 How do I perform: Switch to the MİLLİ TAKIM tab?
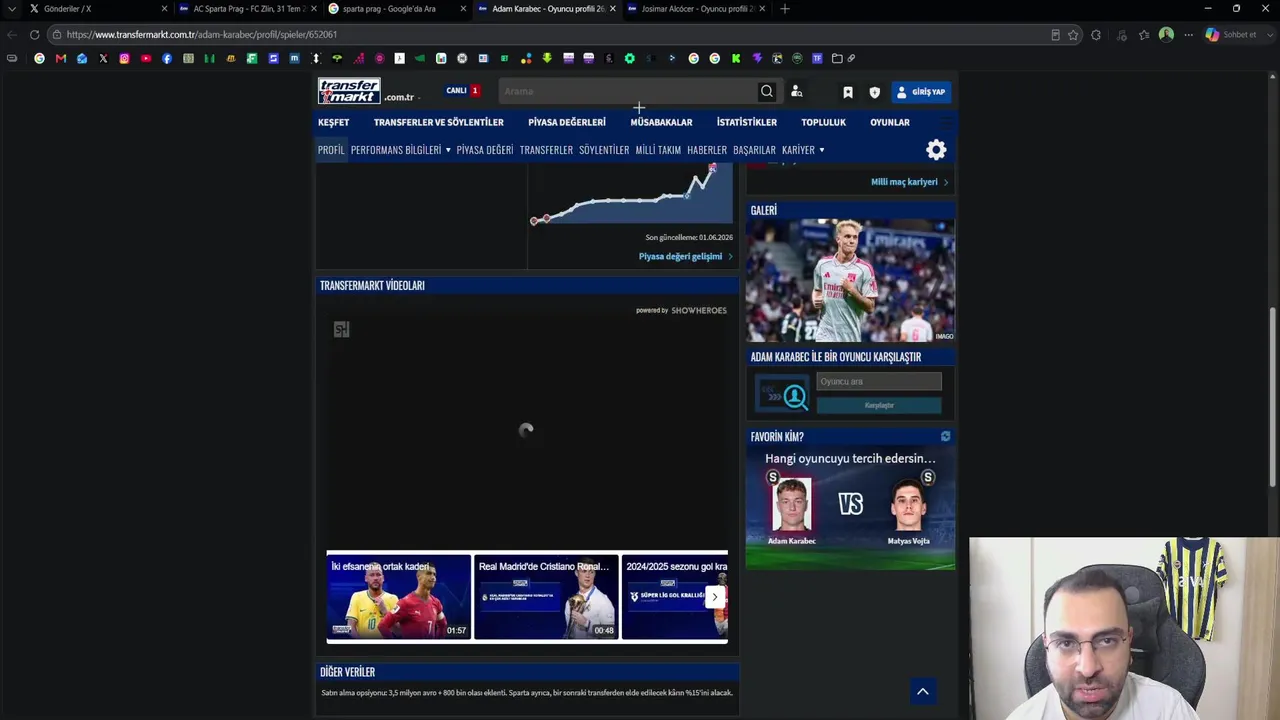(658, 150)
